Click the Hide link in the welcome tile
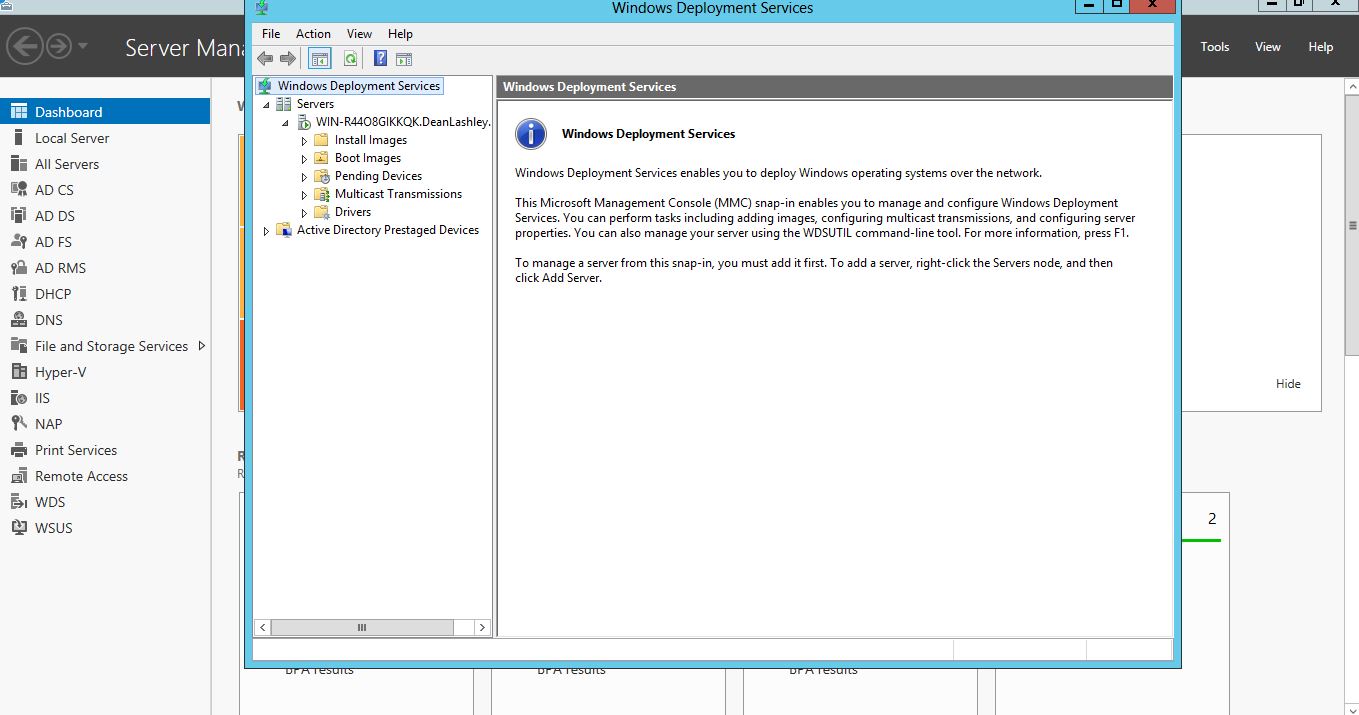Viewport: 1359px width, 715px height. coord(1288,384)
